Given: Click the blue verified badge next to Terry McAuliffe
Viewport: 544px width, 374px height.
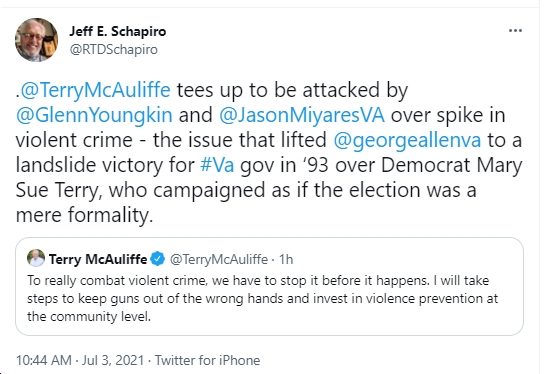Looking at the screenshot, I should click(x=158, y=259).
